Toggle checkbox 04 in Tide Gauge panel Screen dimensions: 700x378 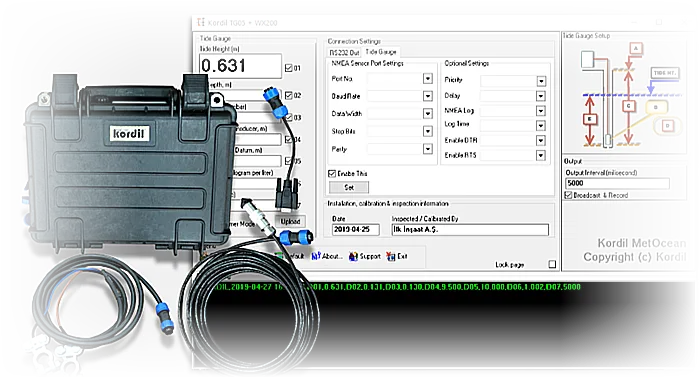(x=289, y=139)
